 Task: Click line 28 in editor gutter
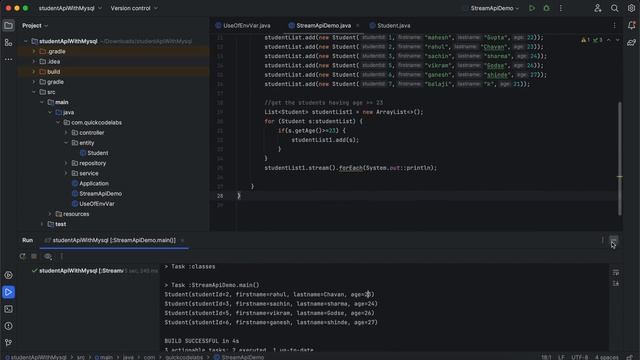(220, 196)
